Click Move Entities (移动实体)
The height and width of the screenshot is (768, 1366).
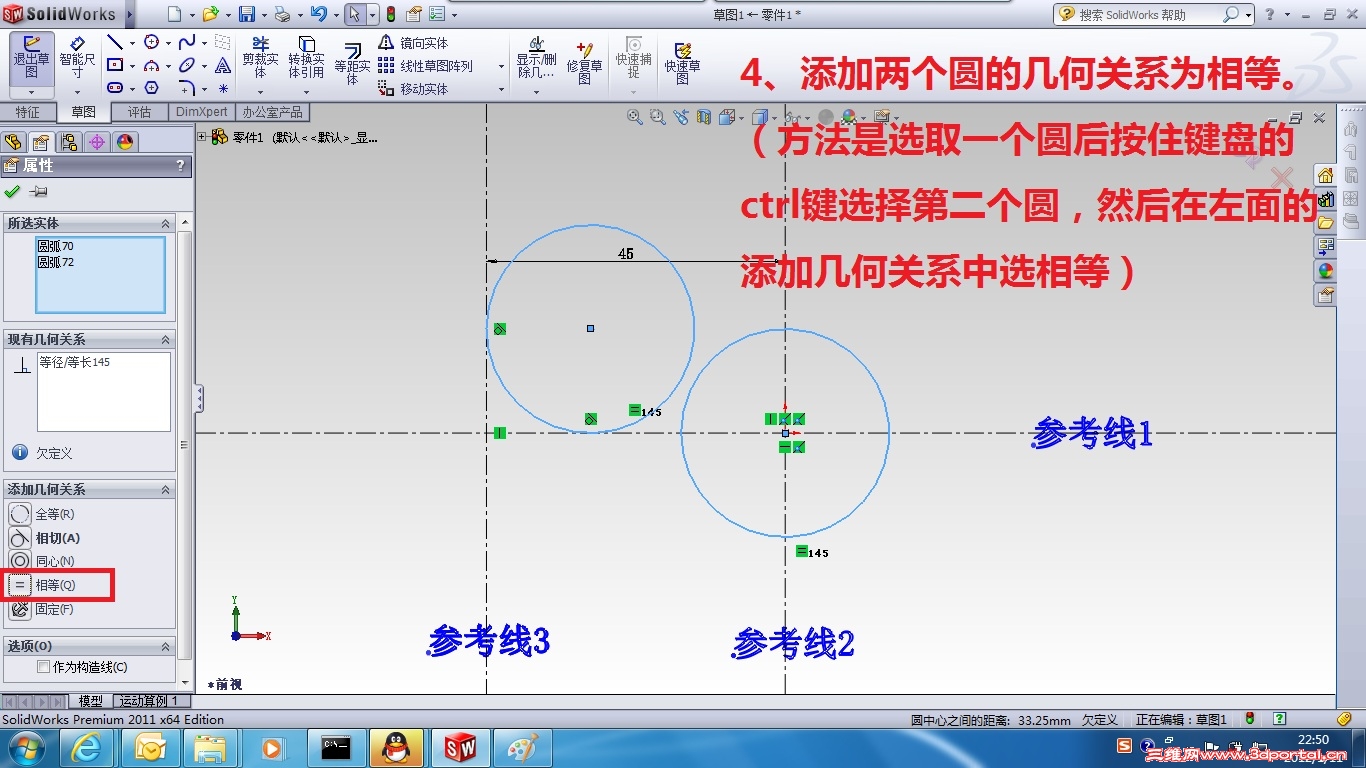(x=413, y=89)
